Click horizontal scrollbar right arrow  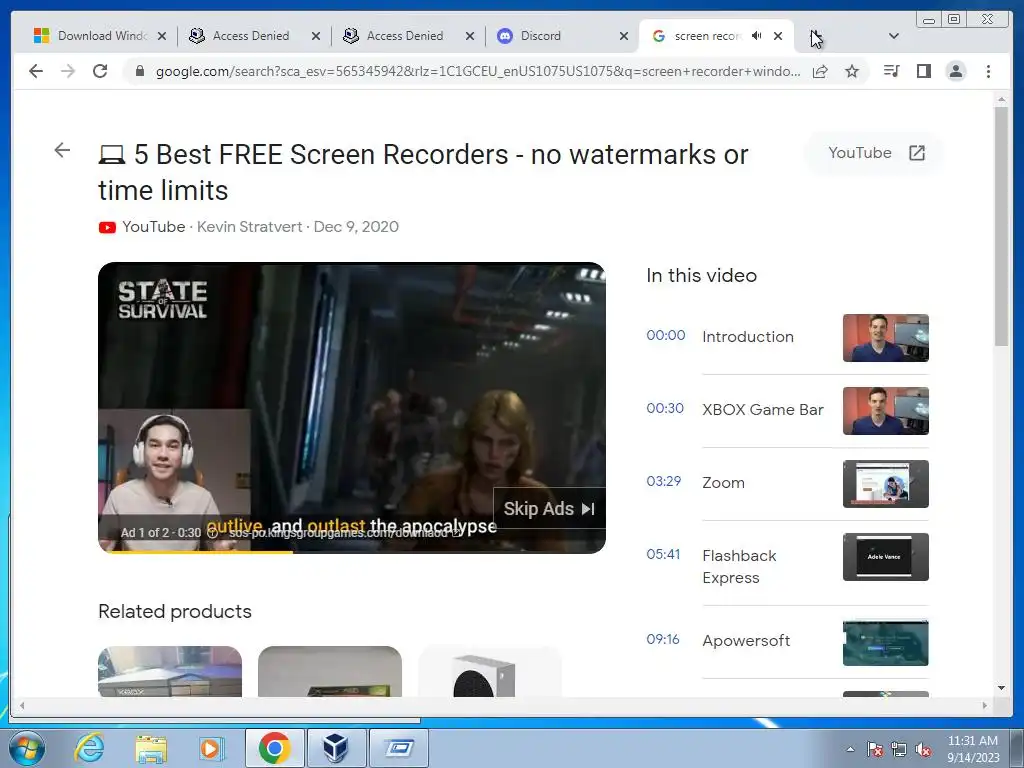(x=985, y=705)
